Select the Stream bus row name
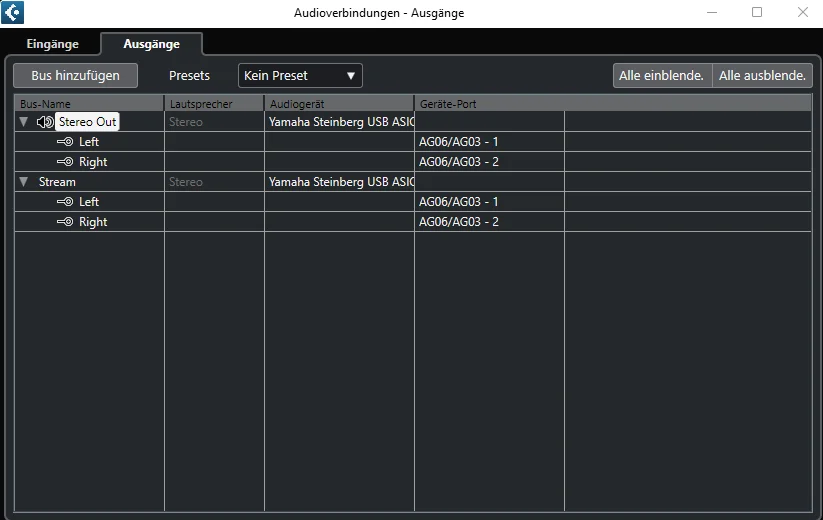The width and height of the screenshot is (823, 520). 57,182
